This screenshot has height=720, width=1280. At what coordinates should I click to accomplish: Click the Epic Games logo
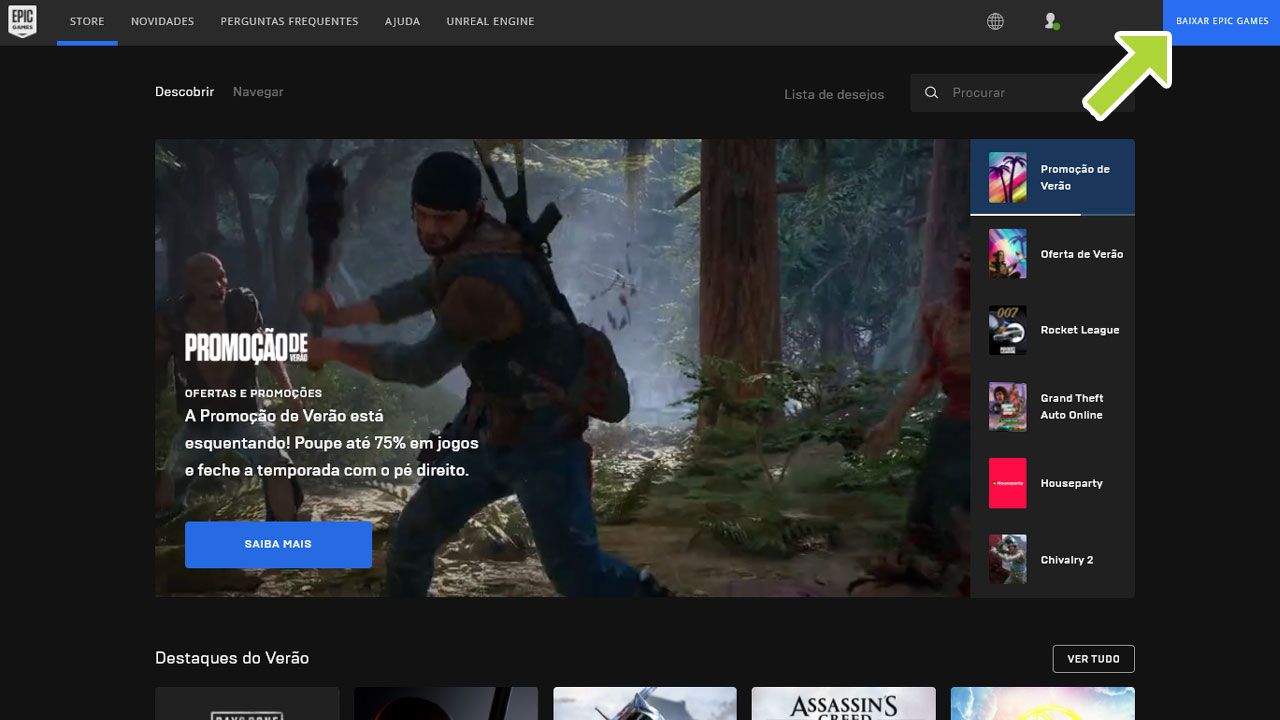(22, 21)
